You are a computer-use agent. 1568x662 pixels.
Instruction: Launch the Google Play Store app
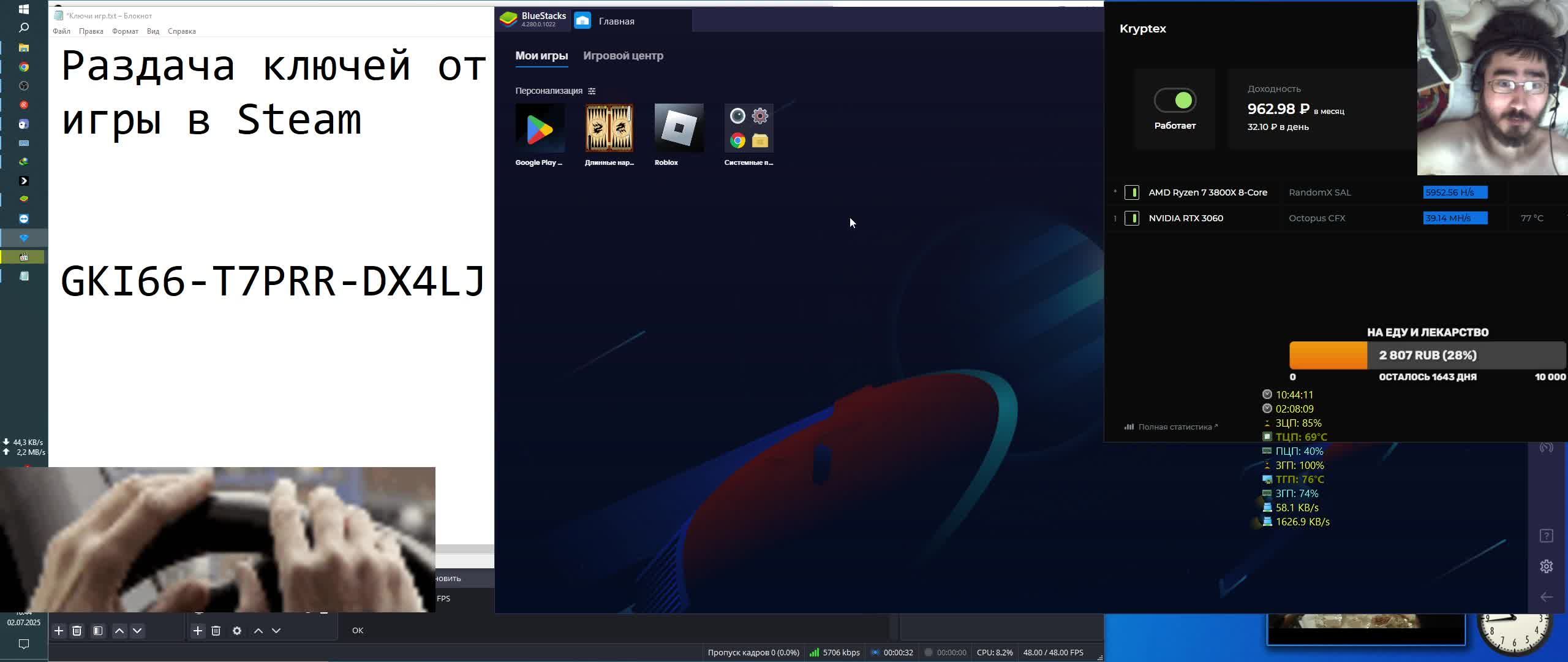click(x=540, y=128)
